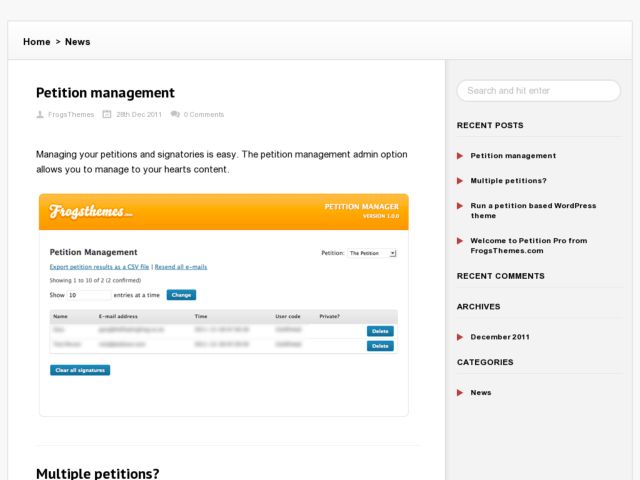640x480 pixels.
Task: Click the 28th Dec 2011 date
Action: [139, 114]
